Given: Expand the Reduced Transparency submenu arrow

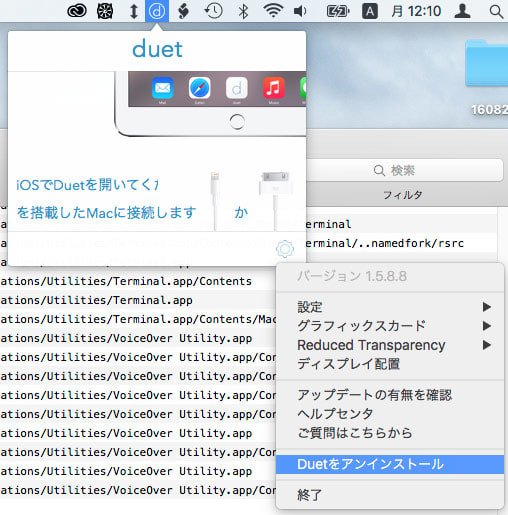Looking at the screenshot, I should coord(487,345).
